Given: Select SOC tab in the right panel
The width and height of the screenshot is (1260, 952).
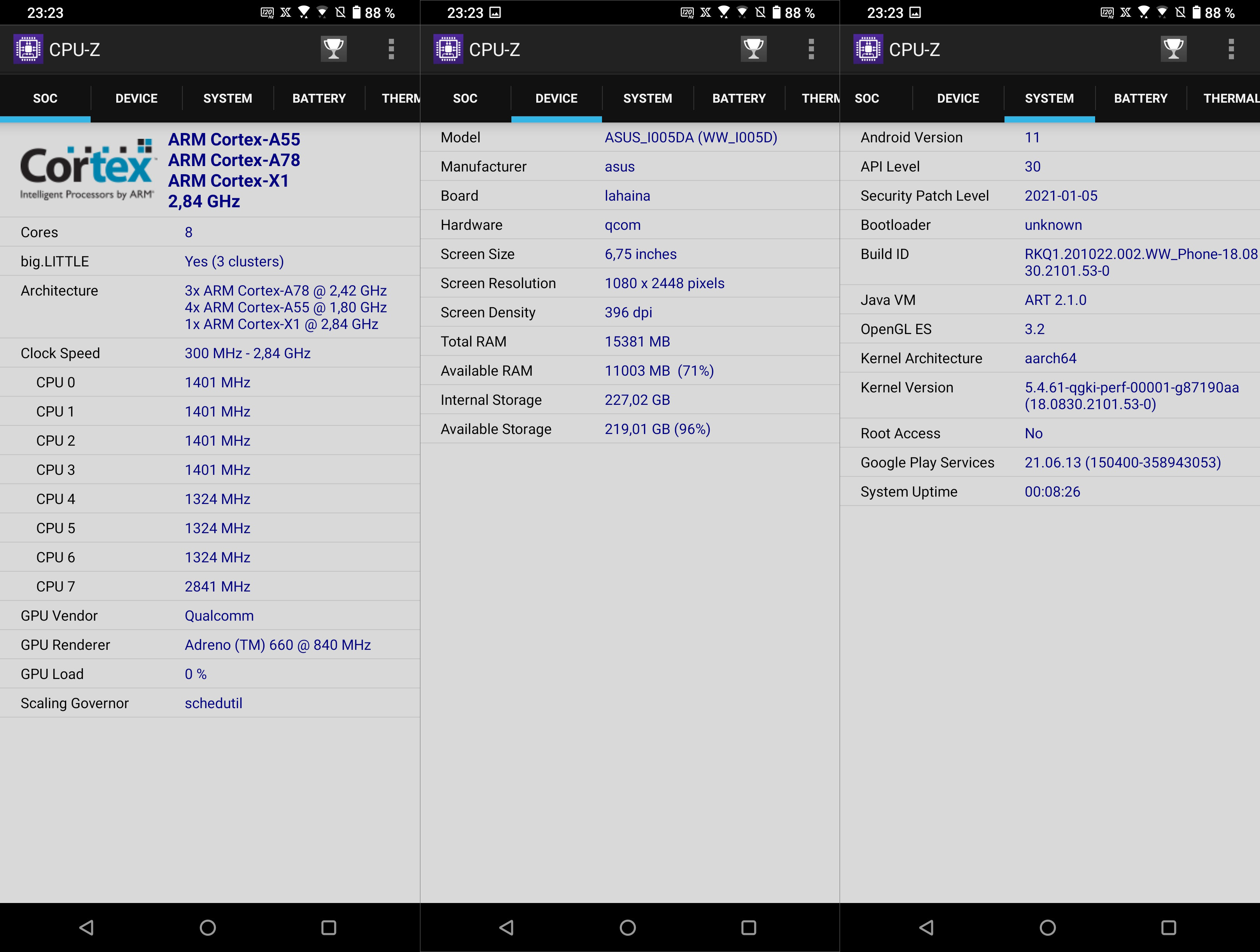Looking at the screenshot, I should (x=866, y=98).
